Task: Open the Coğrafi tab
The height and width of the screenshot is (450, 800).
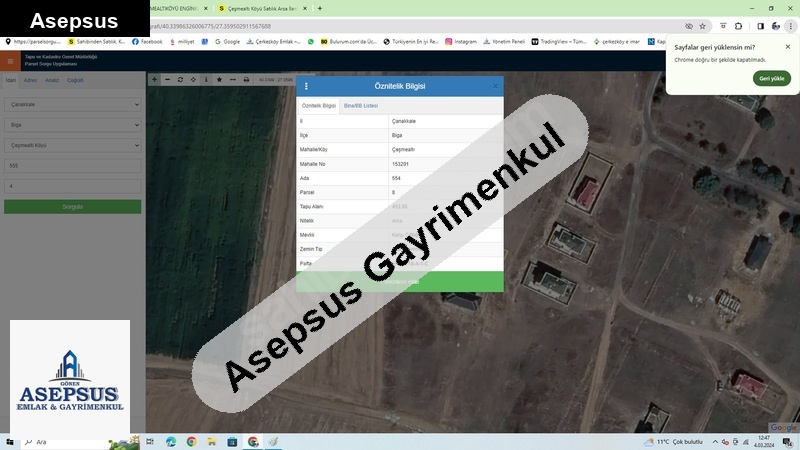Action: (x=75, y=79)
